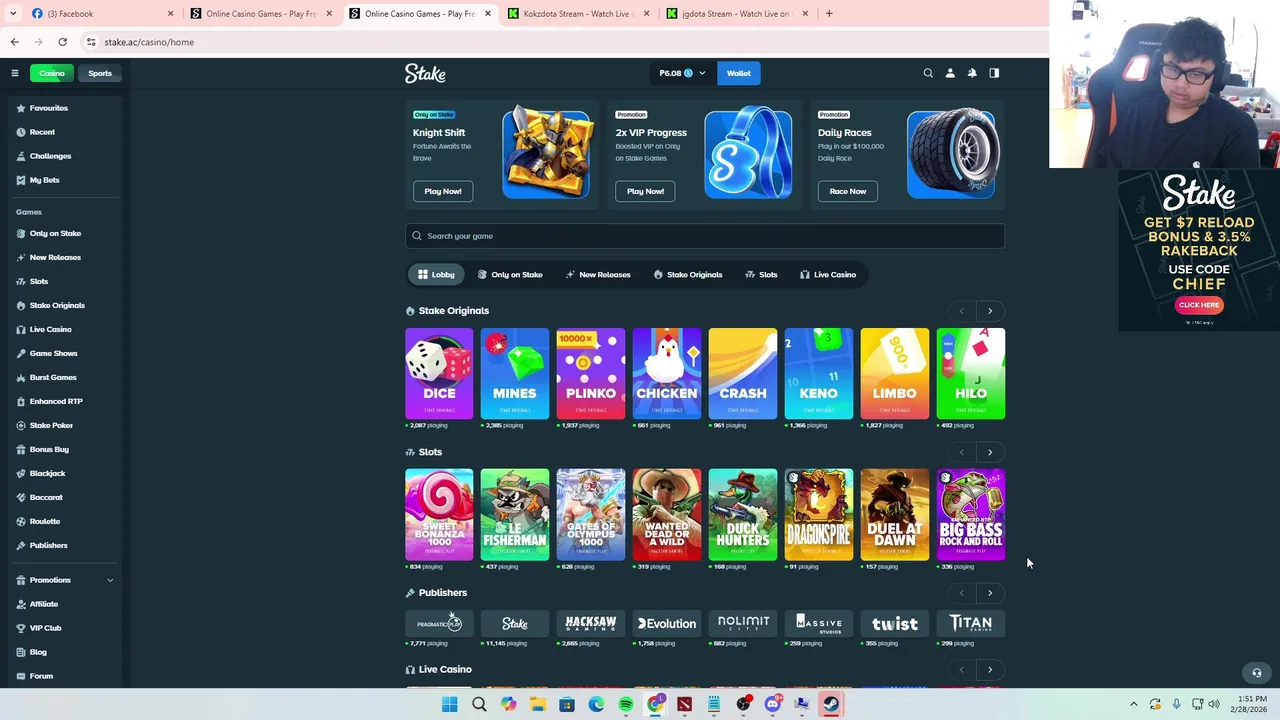
Task: Open the Wallet
Action: (x=739, y=73)
